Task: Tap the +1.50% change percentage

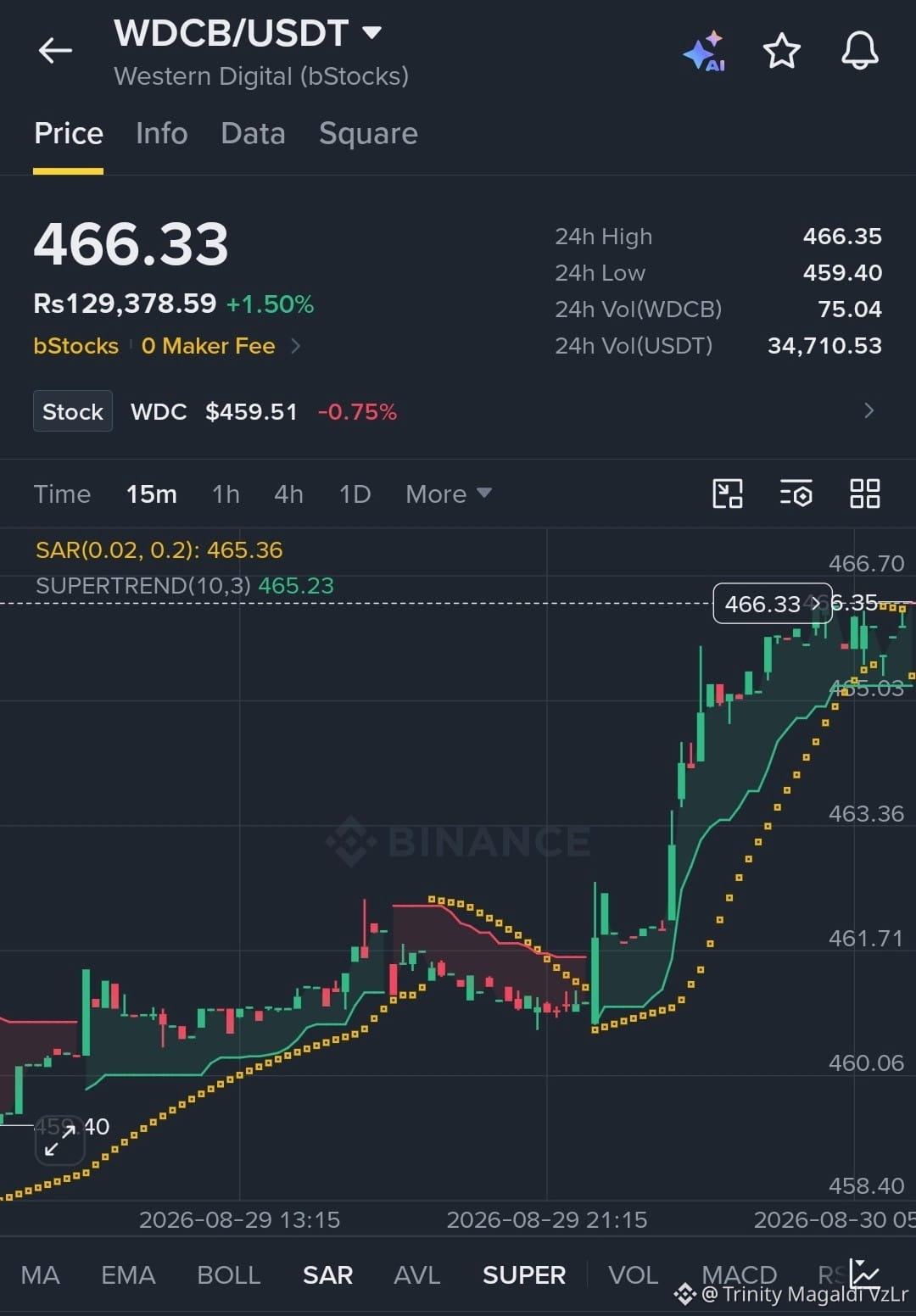Action: click(x=270, y=304)
